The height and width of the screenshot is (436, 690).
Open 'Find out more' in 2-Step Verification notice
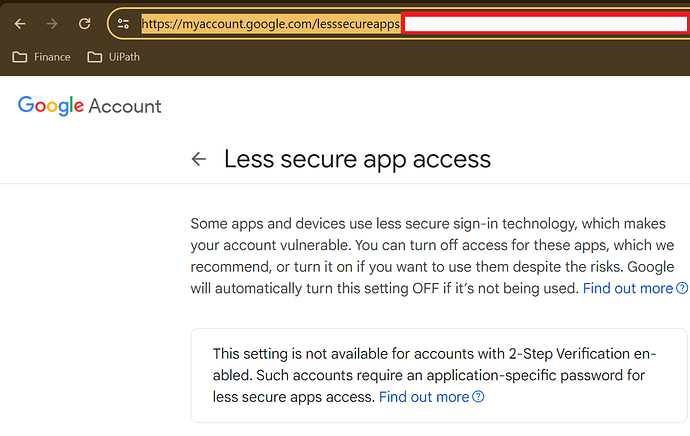pyautogui.click(x=424, y=397)
